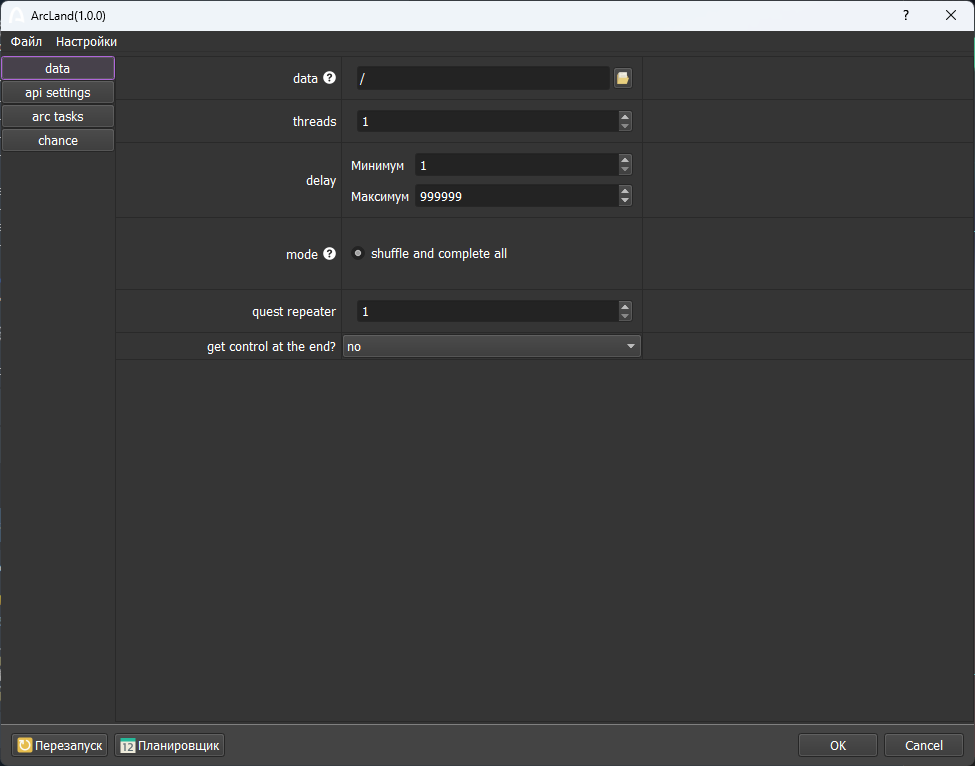Open the Планировщик scheduler button
The image size is (975, 766).
tap(170, 745)
